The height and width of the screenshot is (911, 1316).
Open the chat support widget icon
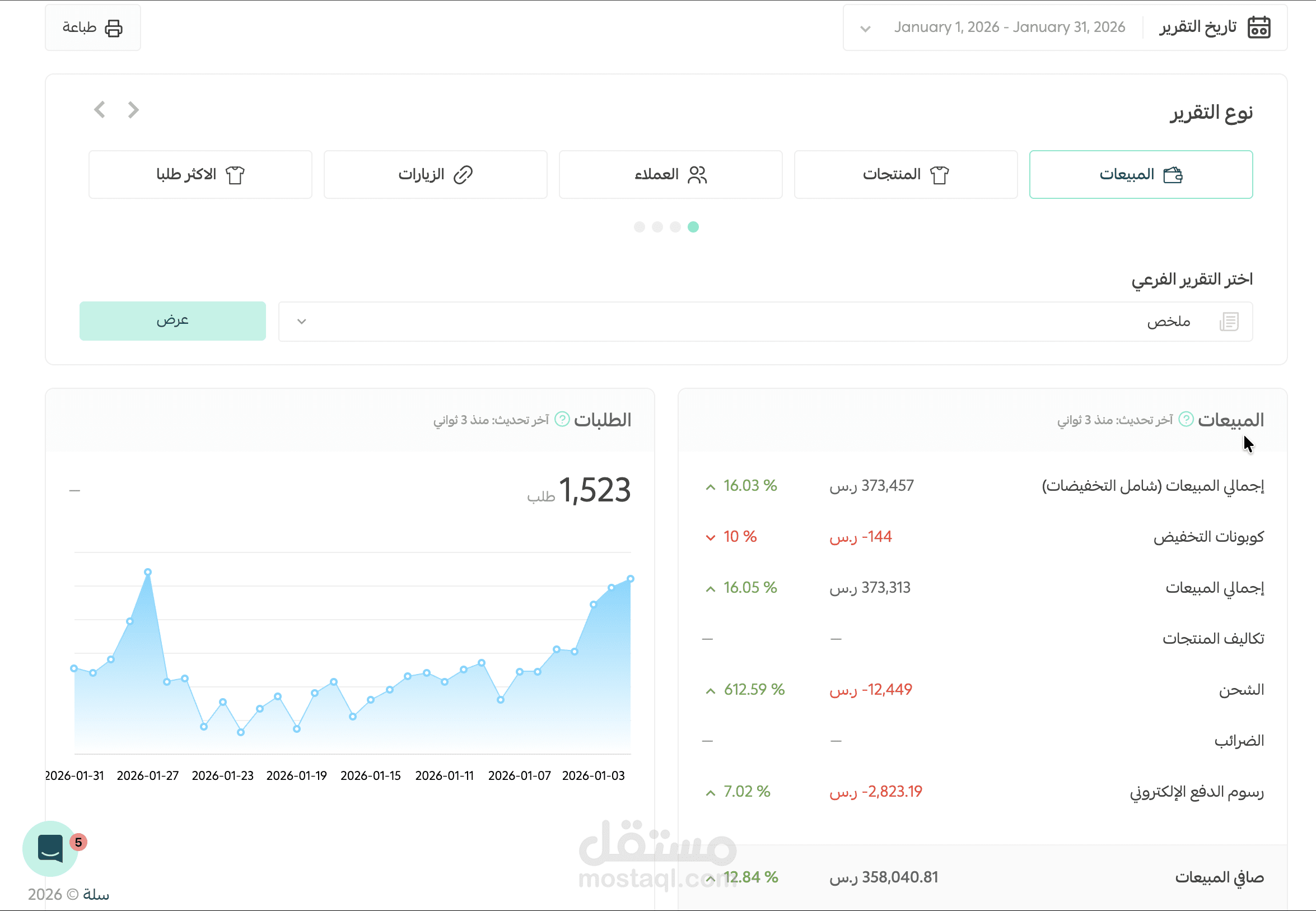(x=50, y=849)
